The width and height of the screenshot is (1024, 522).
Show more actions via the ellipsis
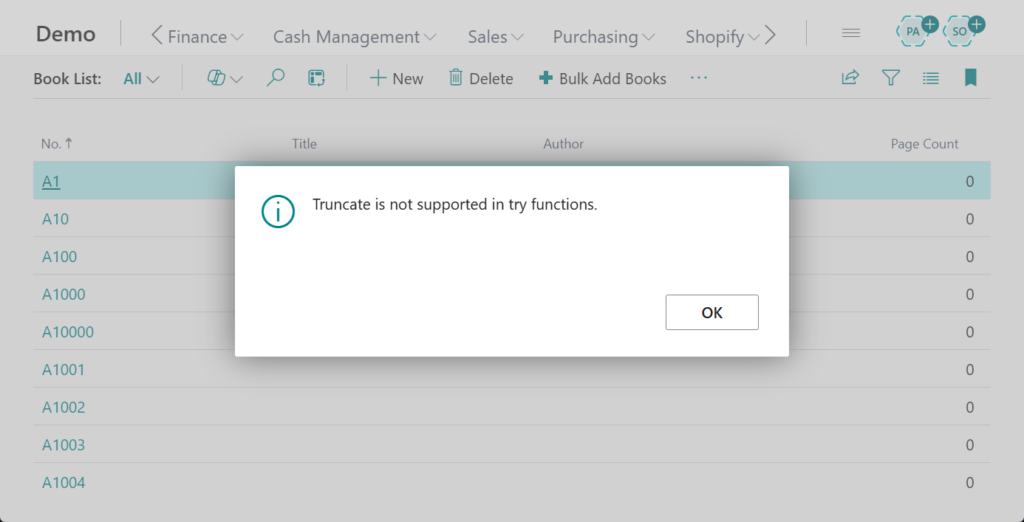[698, 78]
